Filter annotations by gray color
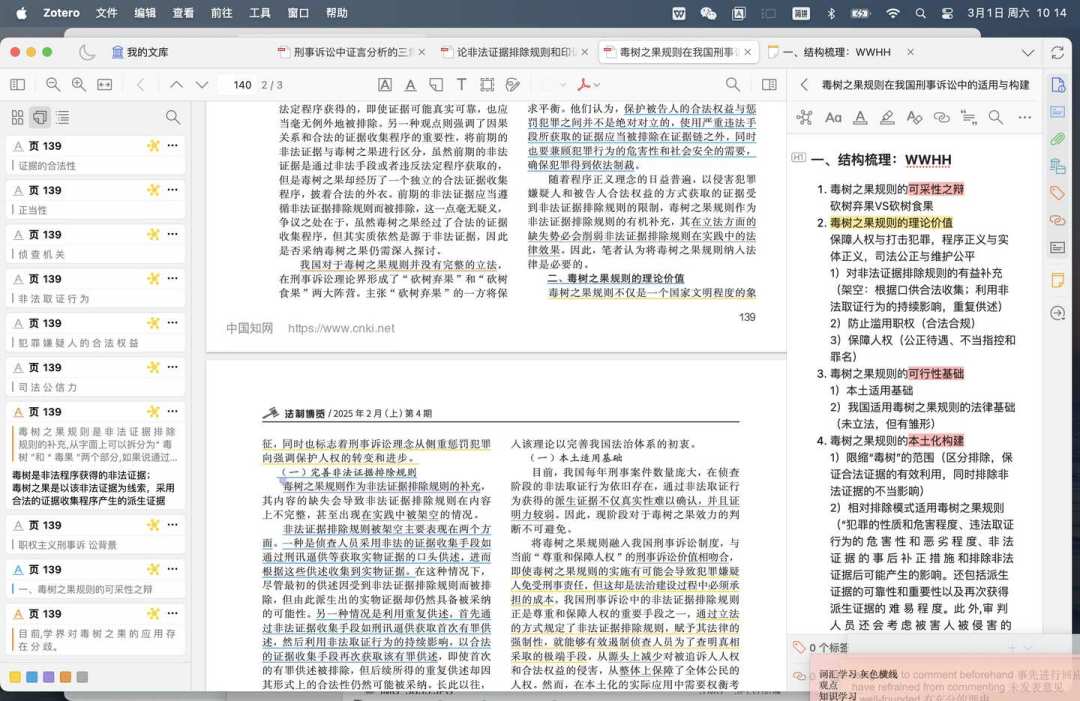Screen dimensions: 1080x701 (83, 677)
